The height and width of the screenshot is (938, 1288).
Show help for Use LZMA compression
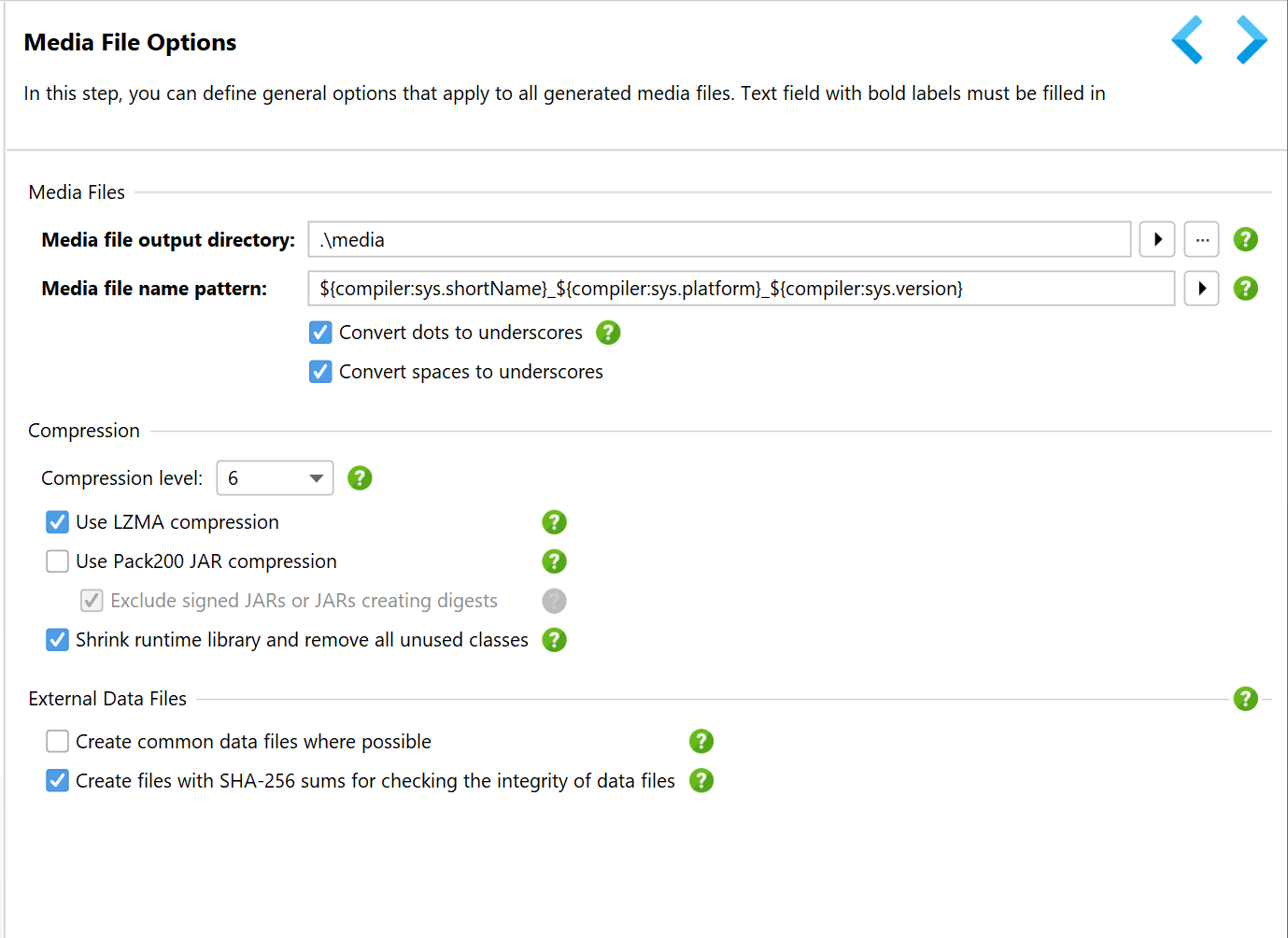(554, 521)
